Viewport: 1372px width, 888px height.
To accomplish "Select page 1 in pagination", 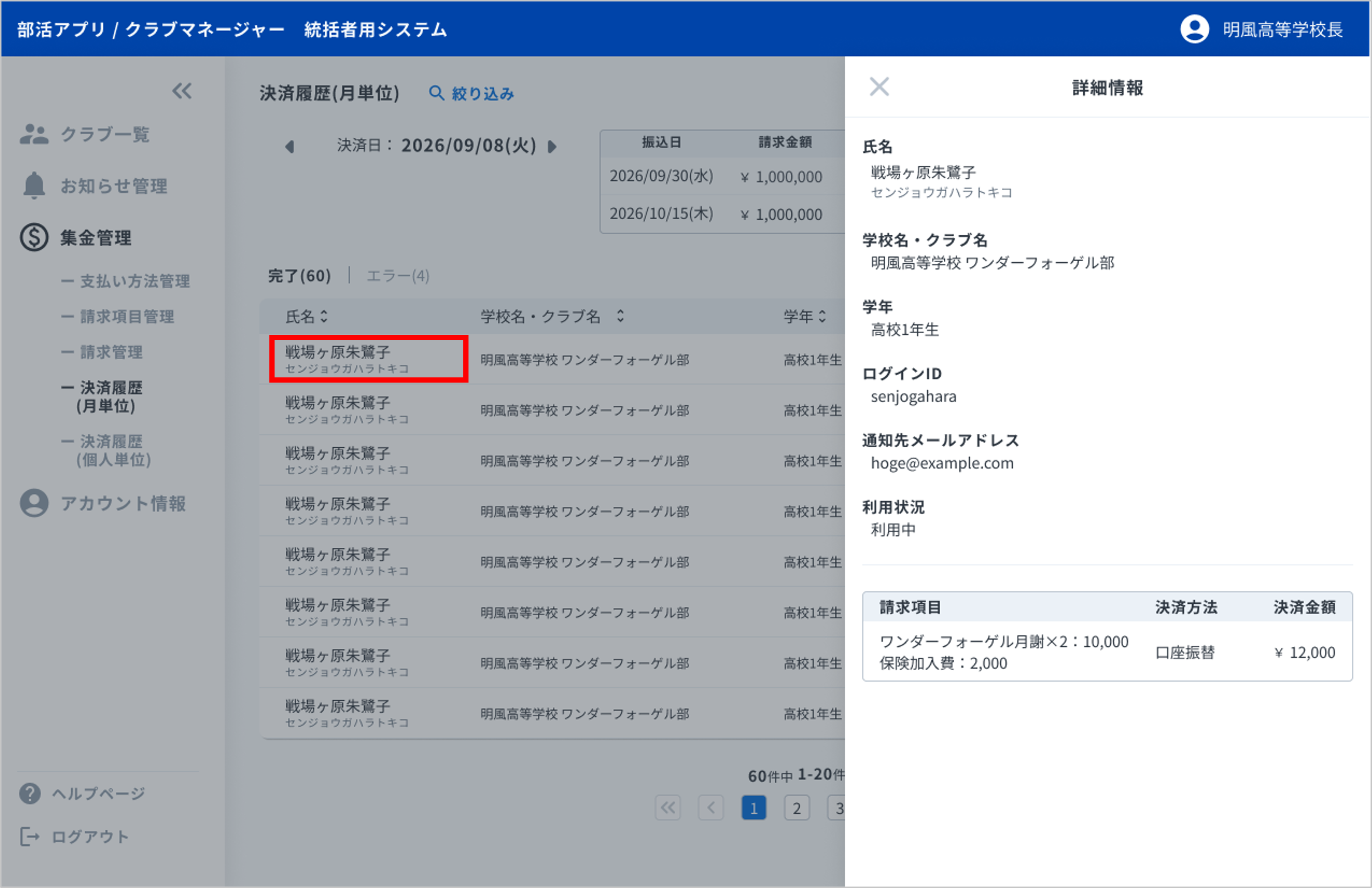I will (x=753, y=808).
